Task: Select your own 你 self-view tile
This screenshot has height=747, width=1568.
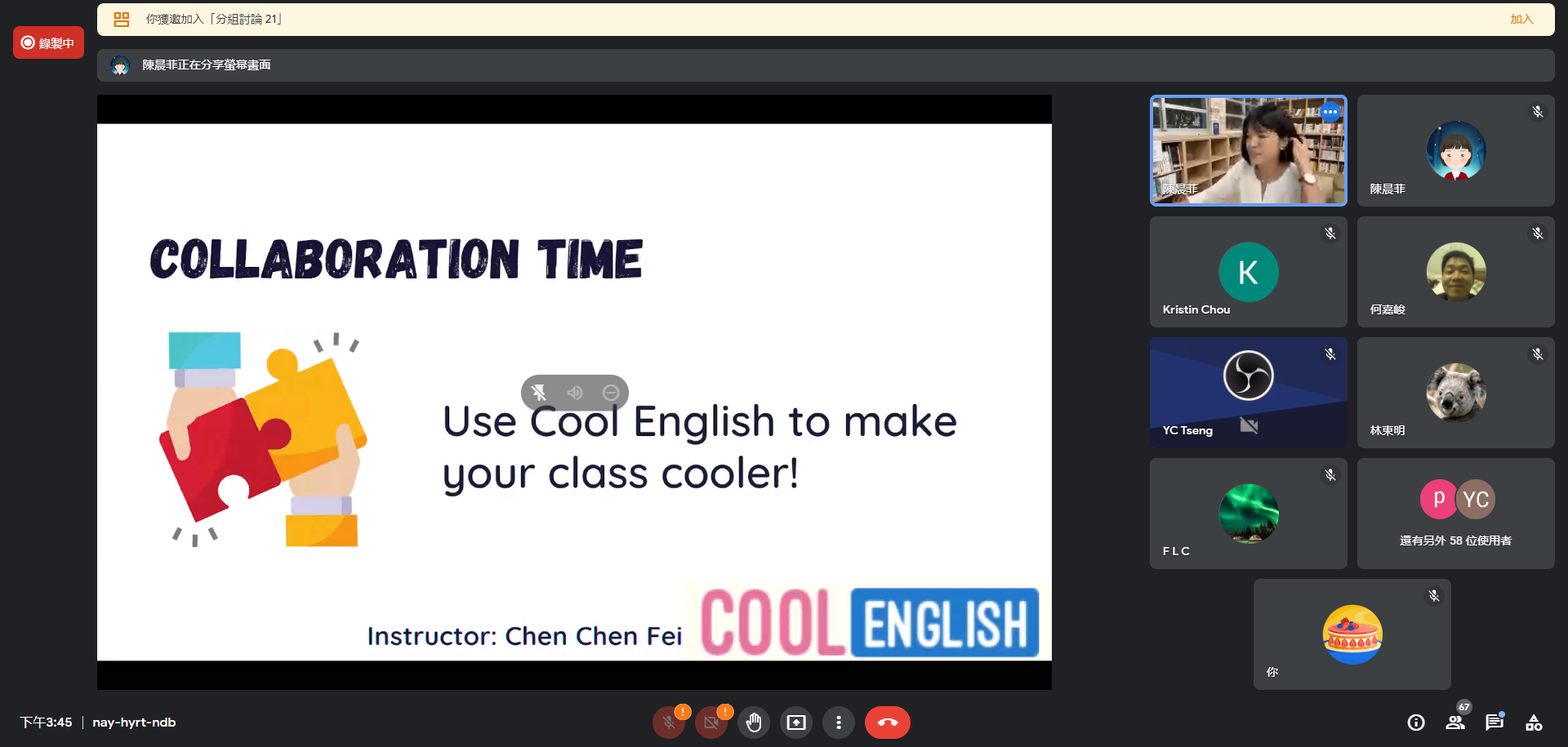Action: pyautogui.click(x=1352, y=634)
